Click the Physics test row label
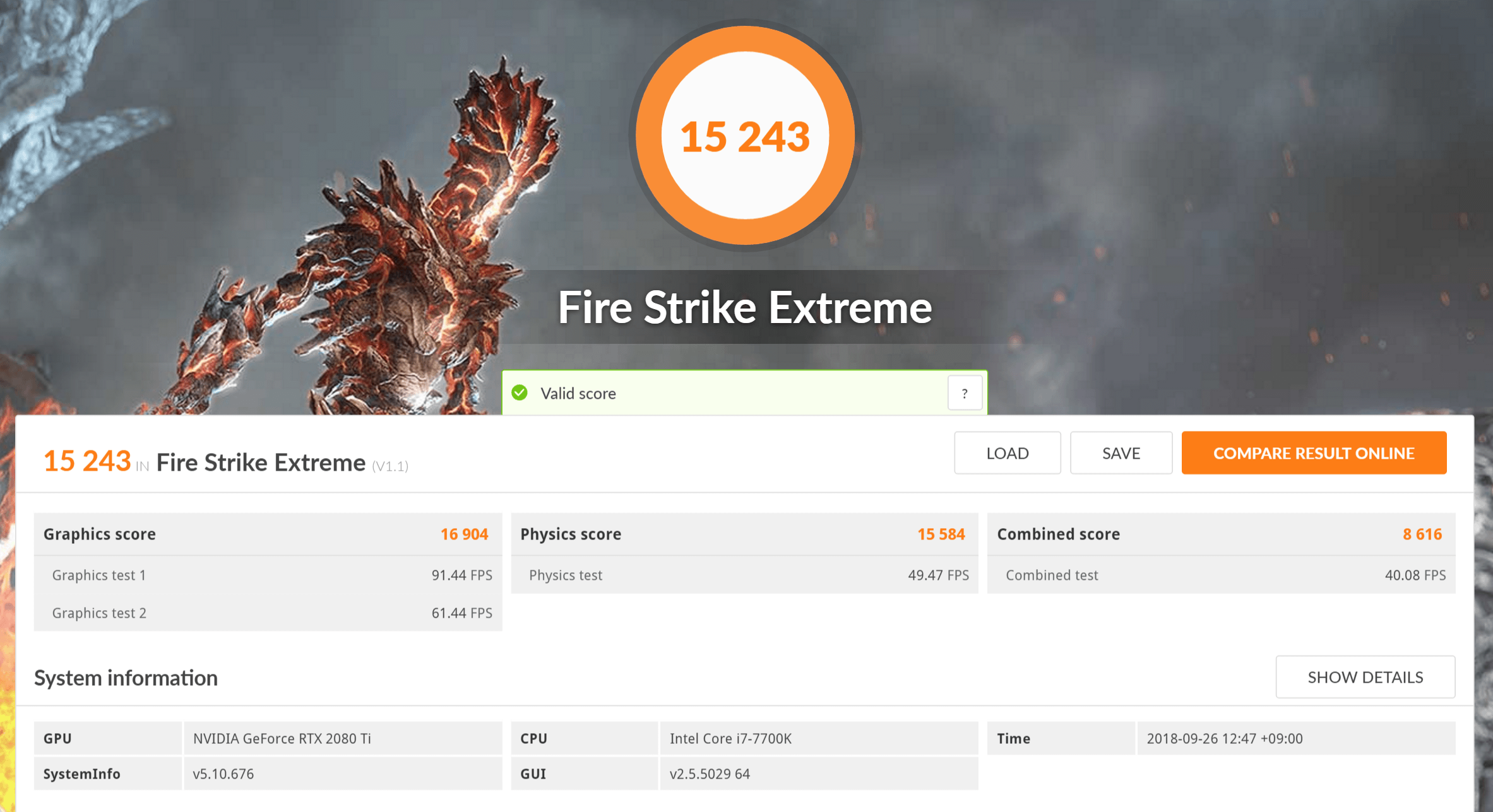Viewport: 1493px width, 812px height. coord(566,575)
